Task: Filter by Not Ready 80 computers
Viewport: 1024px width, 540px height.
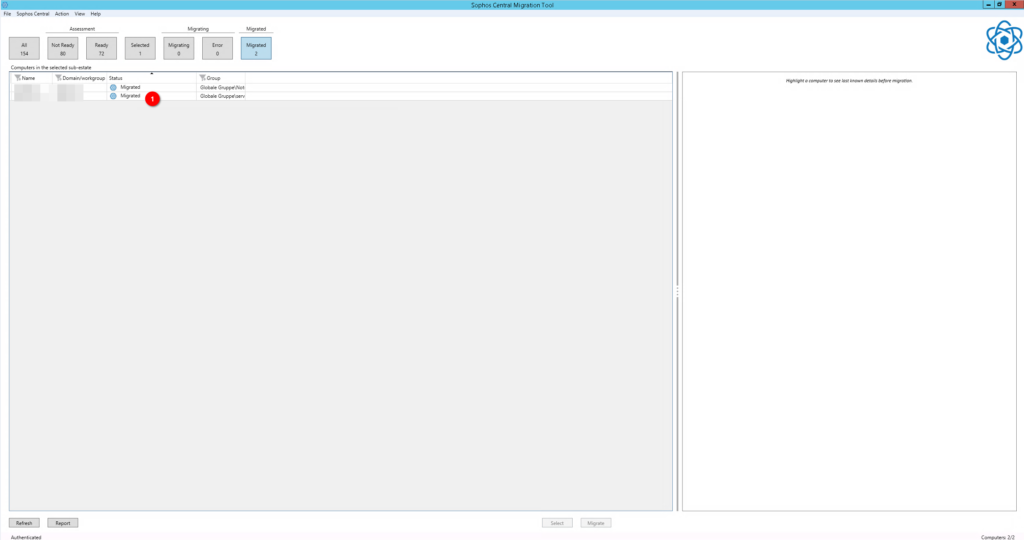Action: [x=63, y=48]
